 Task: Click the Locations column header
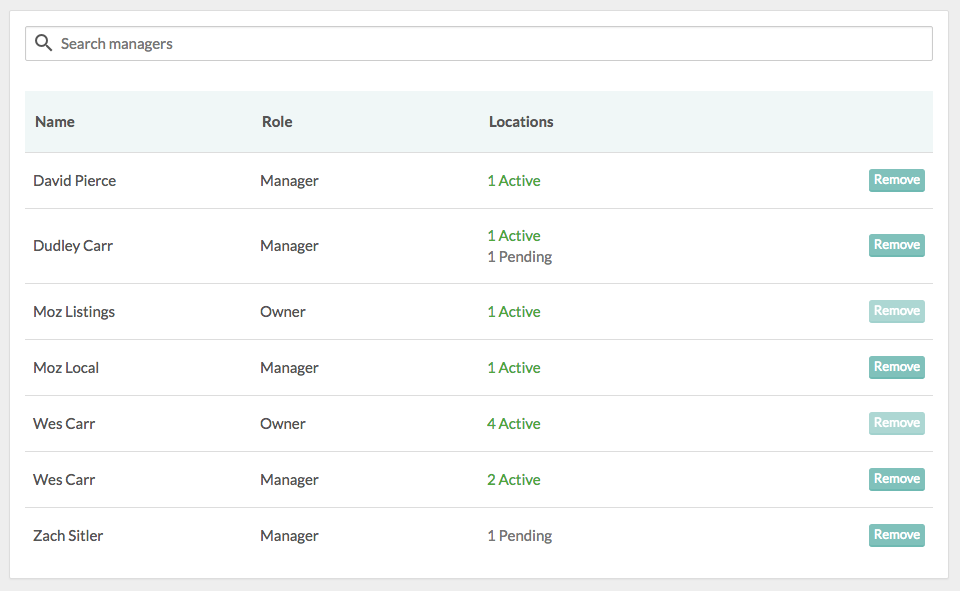pos(521,122)
